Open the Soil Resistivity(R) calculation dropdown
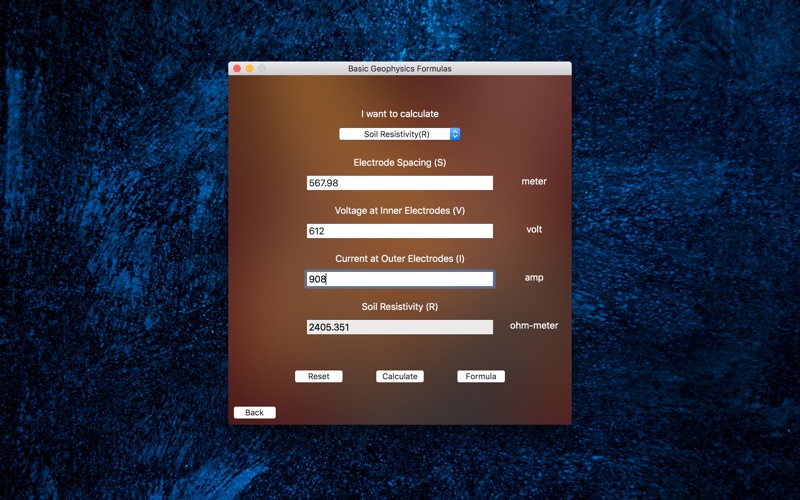Viewport: 800px width, 500px height. click(x=399, y=134)
